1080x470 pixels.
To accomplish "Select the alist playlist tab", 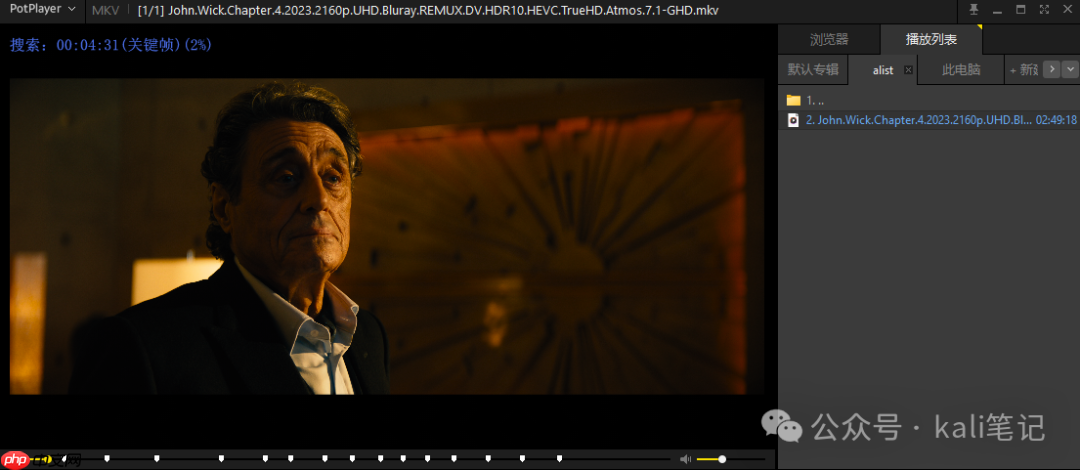I will (882, 70).
